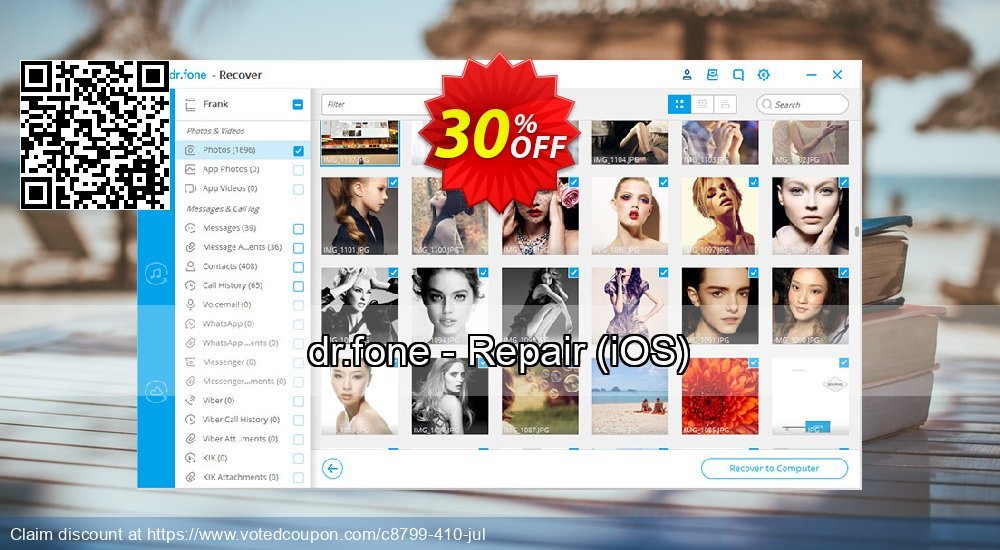Check the KIK Attachments checkbox

[298, 477]
